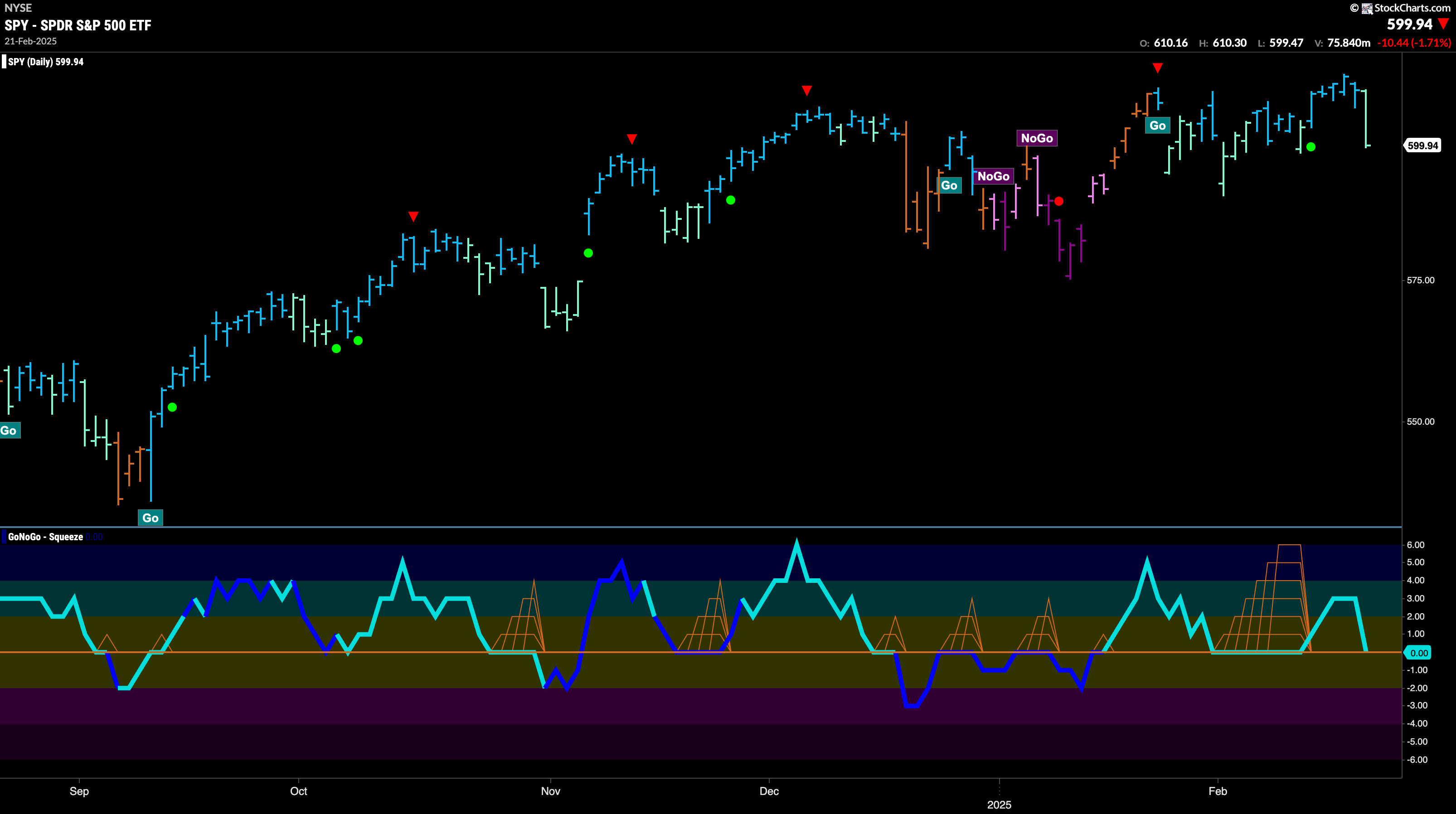This screenshot has height=814, width=1456.
Task: Click the Nov label on the time axis
Action: (x=550, y=791)
